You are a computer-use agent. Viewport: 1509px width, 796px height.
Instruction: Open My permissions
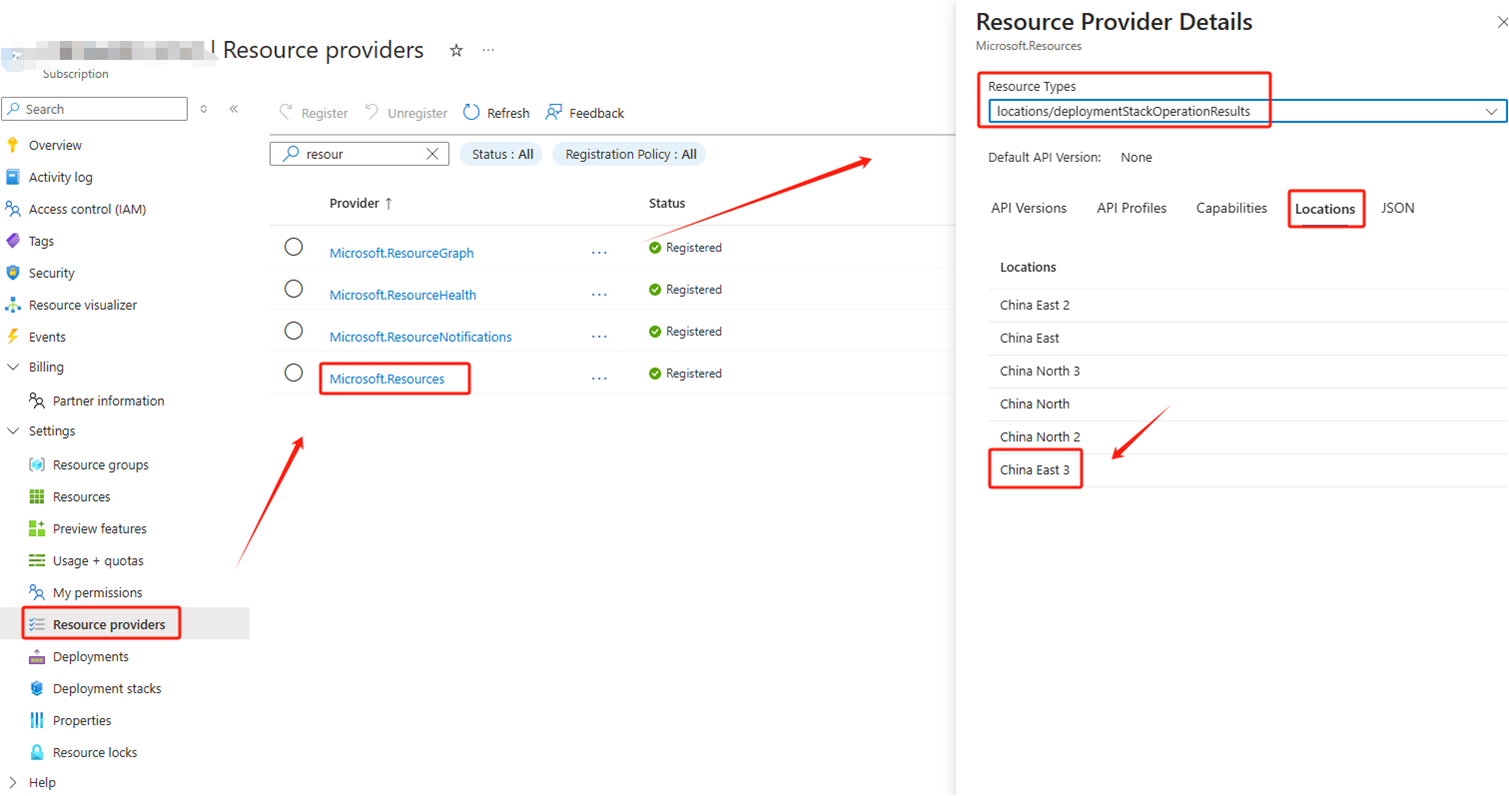click(97, 593)
